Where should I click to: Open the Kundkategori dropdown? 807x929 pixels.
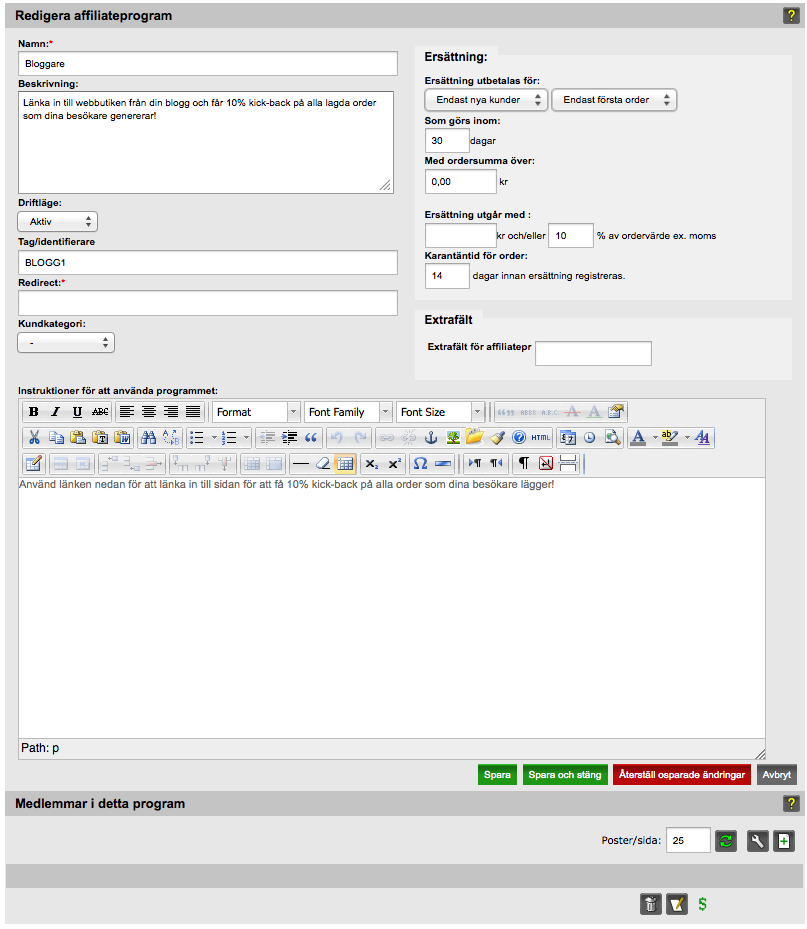pos(66,342)
